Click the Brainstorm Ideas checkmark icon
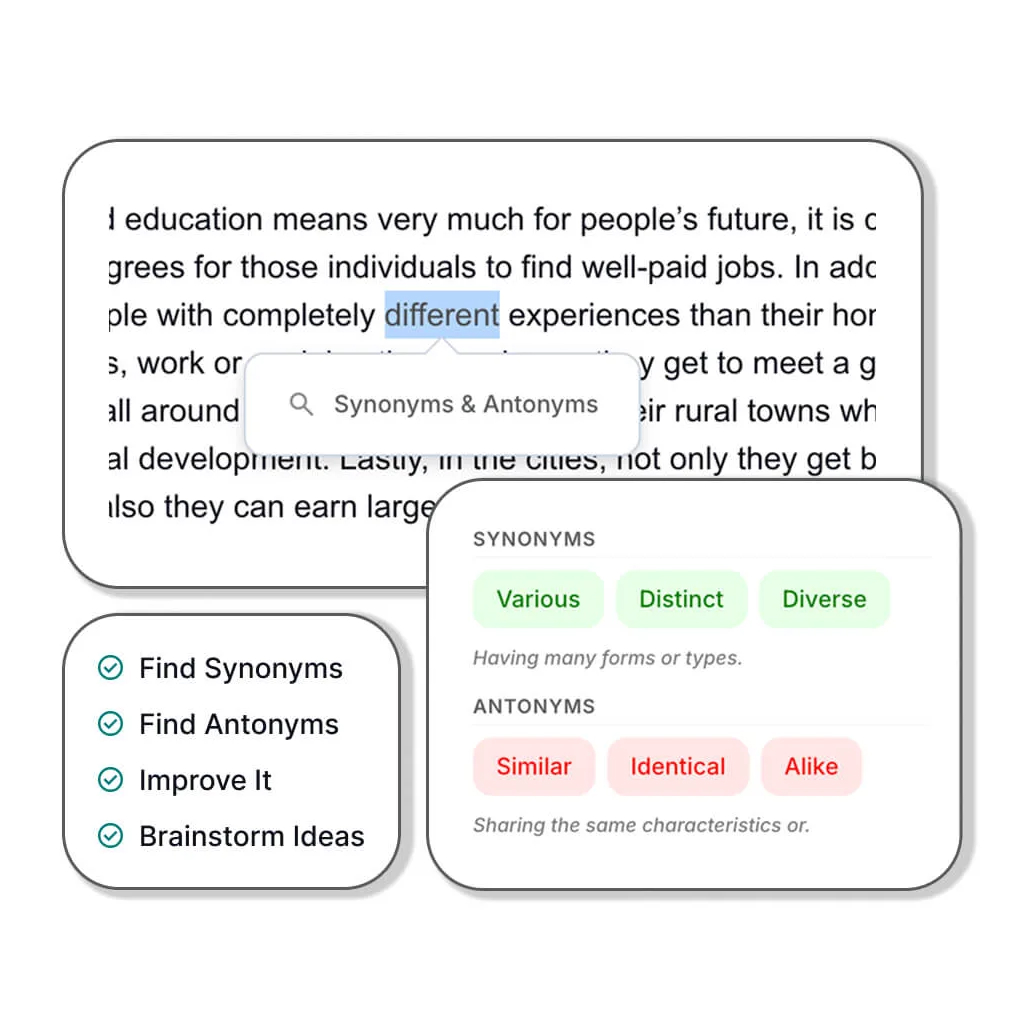Image resolution: width=1024 pixels, height=1024 pixels. click(110, 835)
